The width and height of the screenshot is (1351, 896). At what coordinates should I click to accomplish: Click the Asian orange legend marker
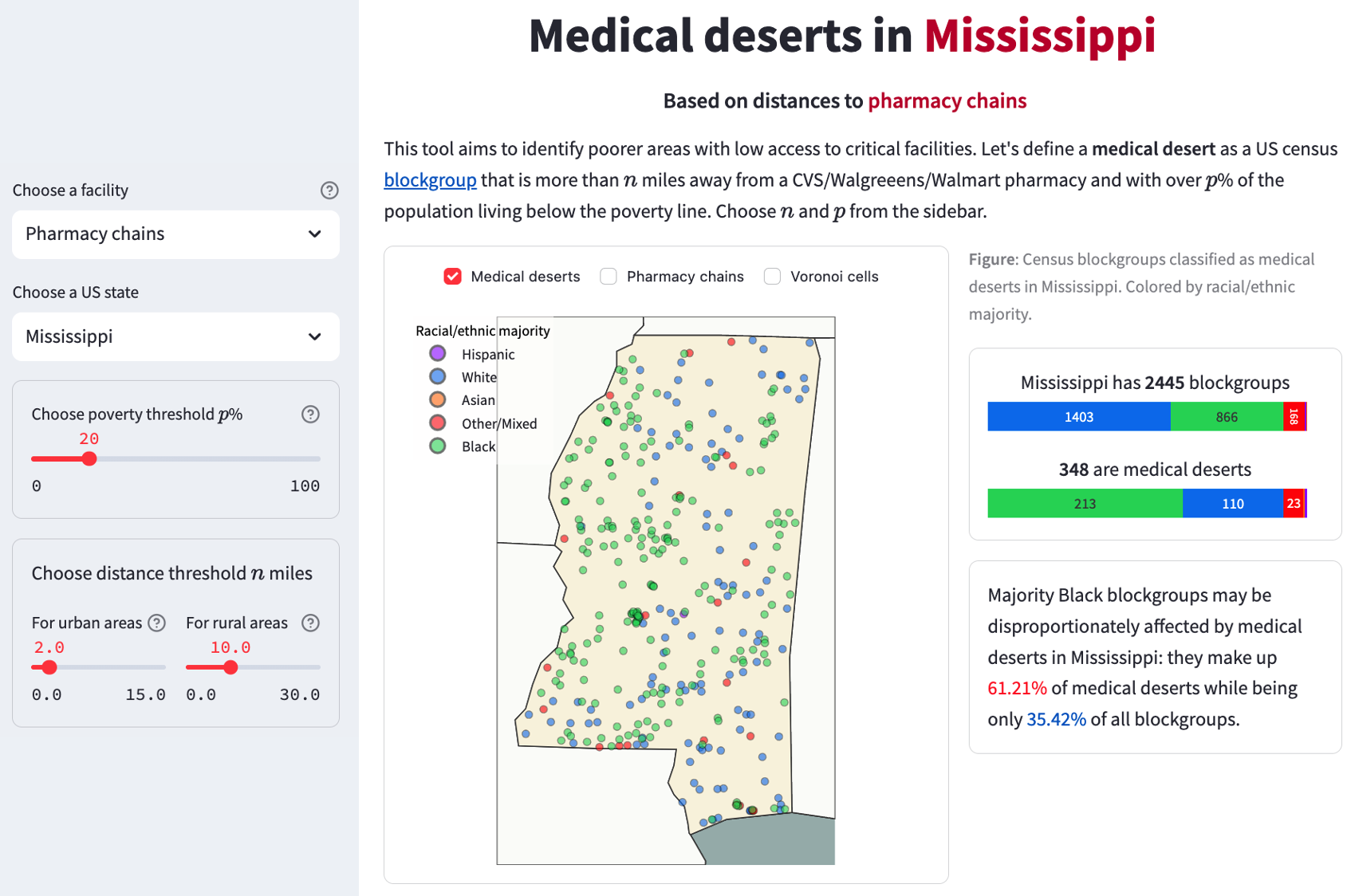tap(438, 399)
